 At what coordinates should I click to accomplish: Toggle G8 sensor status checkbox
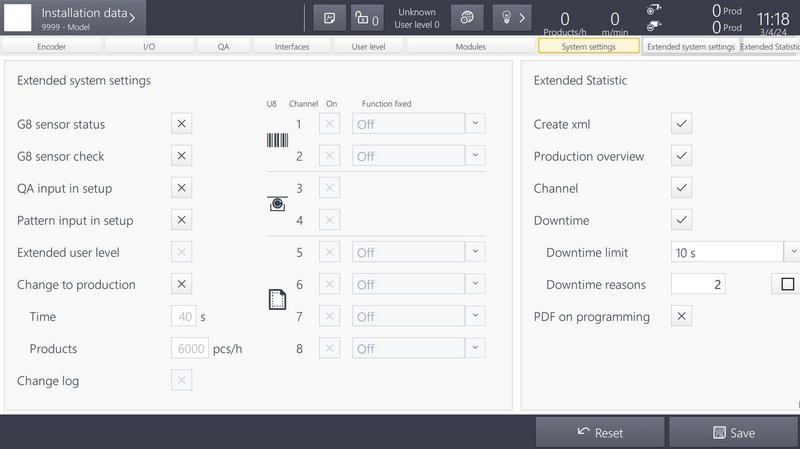[182, 124]
